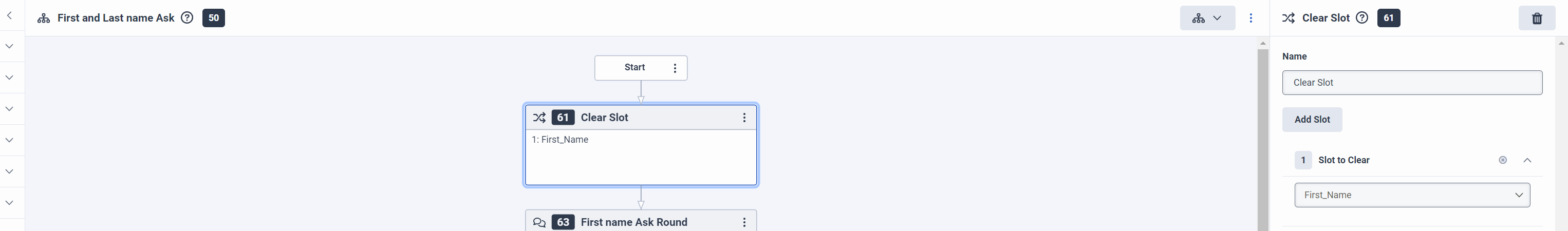Open the First_Name slot dropdown
Screen dimensions: 1568x231
(1412, 195)
